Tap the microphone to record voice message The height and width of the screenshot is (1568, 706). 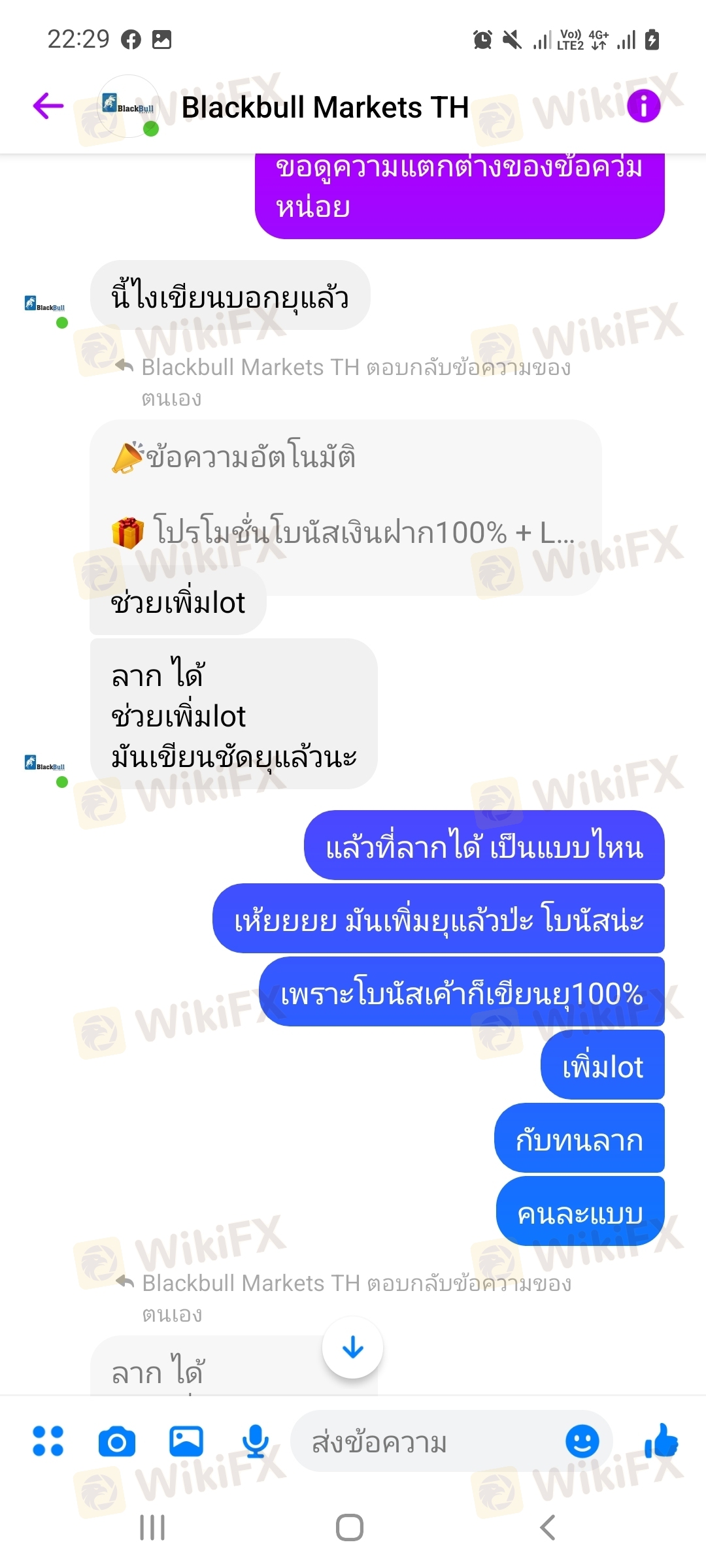[x=256, y=1441]
